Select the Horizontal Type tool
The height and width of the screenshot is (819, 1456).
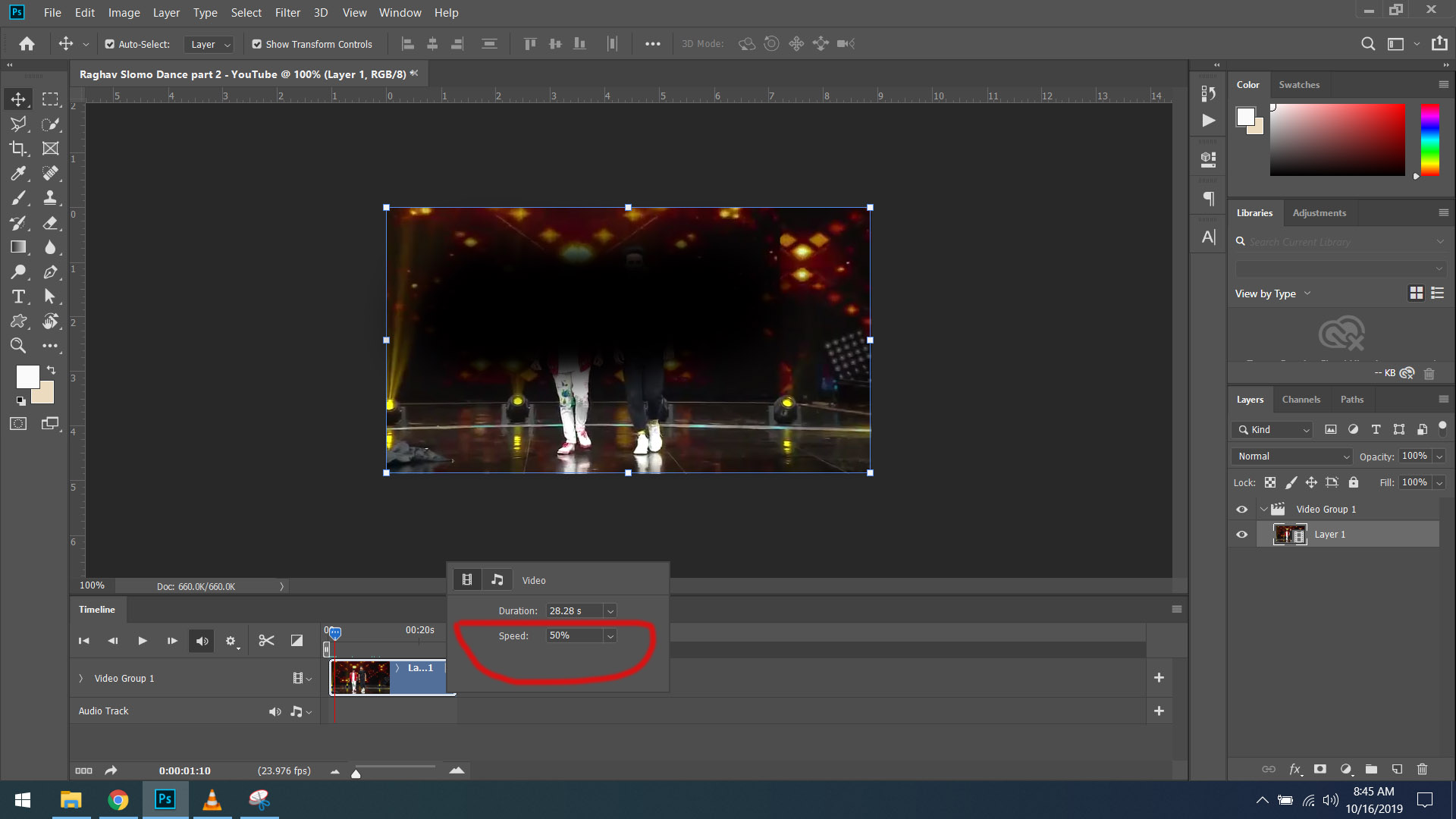pyautogui.click(x=18, y=297)
